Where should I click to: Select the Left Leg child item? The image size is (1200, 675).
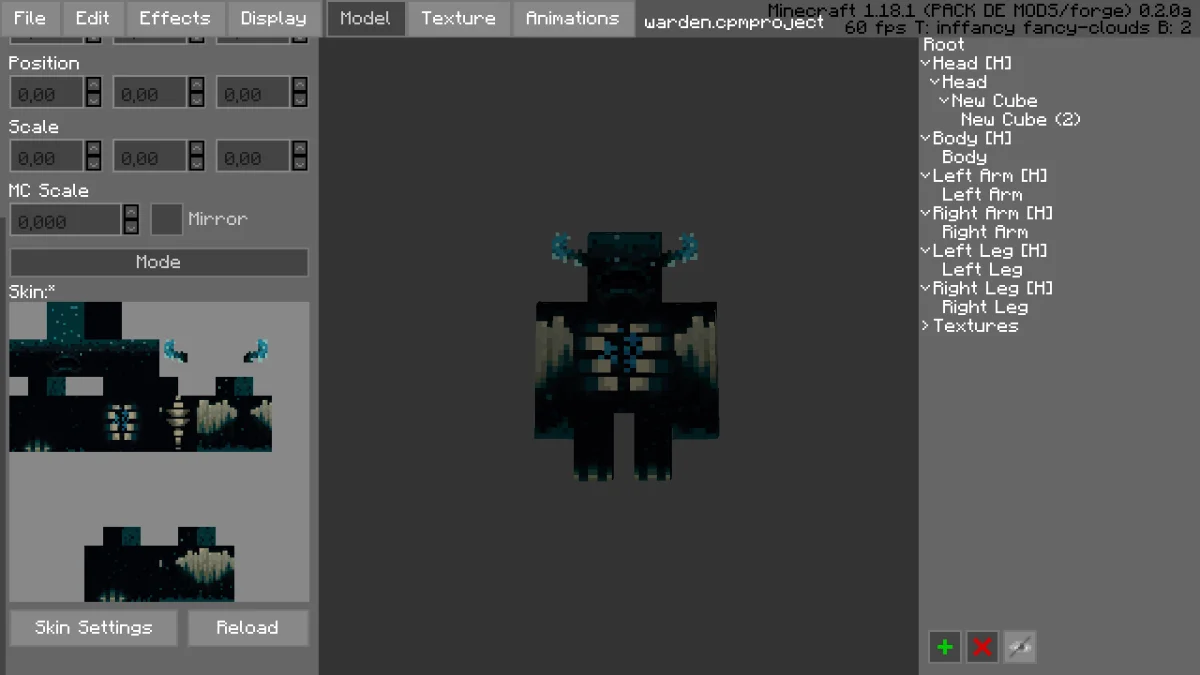tap(982, 270)
